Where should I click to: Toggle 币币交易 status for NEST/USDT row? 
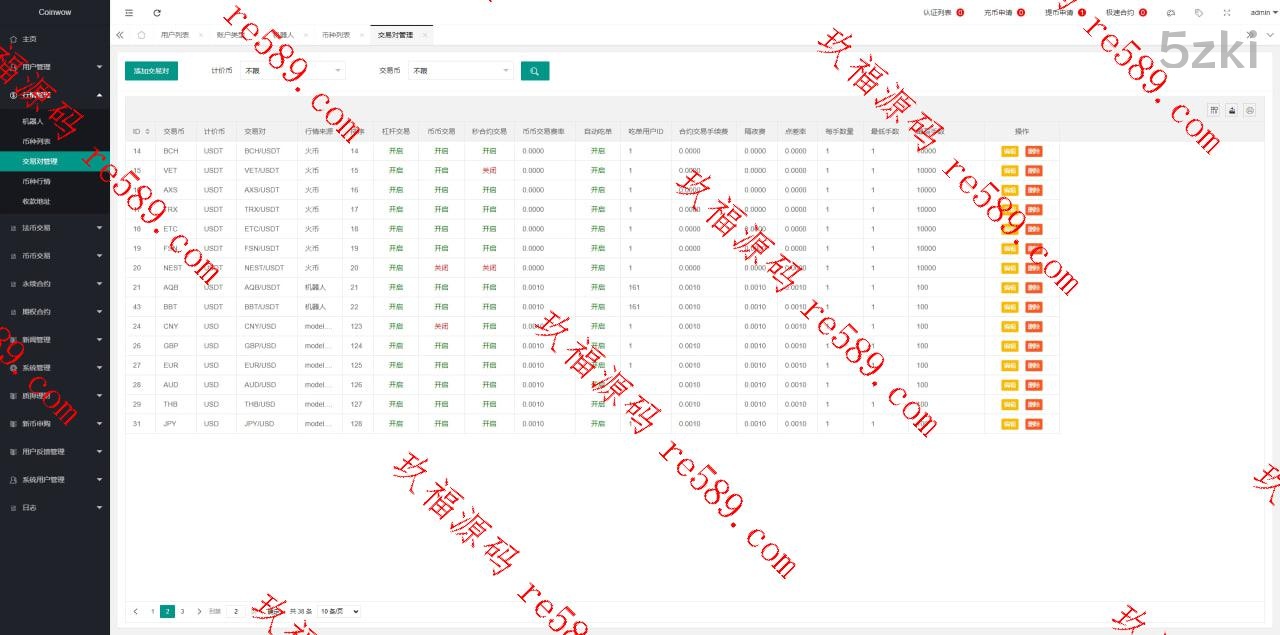click(x=441, y=268)
